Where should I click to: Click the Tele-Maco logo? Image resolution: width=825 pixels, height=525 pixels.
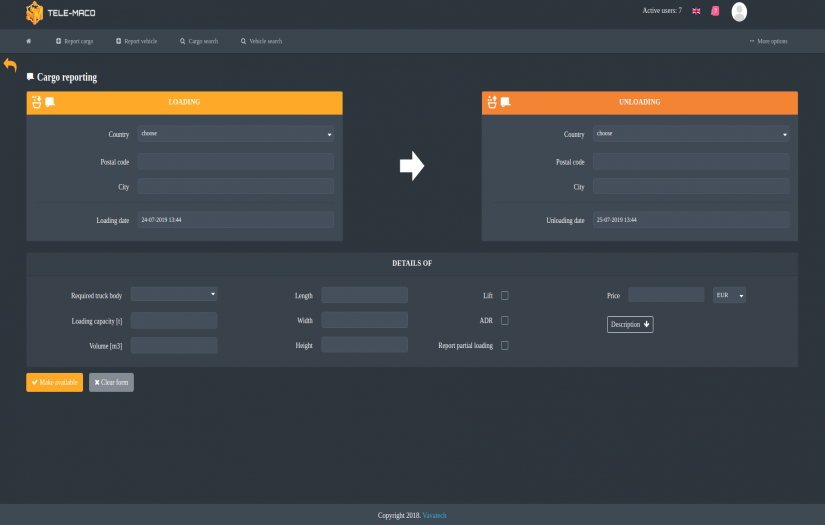point(61,13)
